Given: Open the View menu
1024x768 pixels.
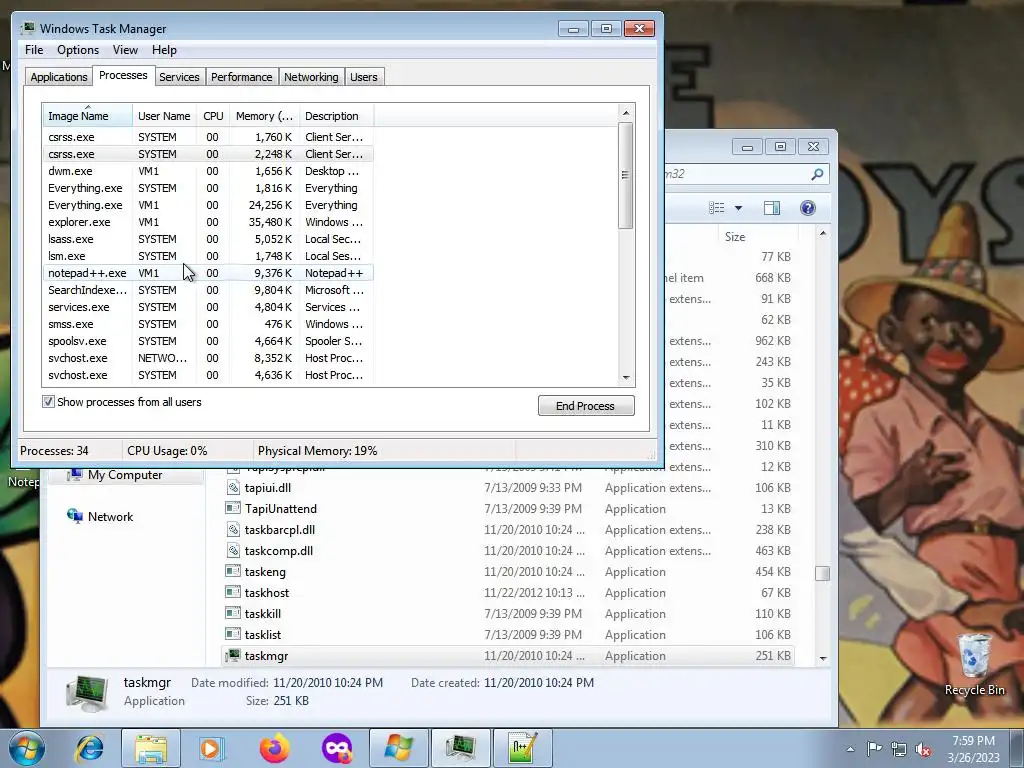Looking at the screenshot, I should coord(125,50).
